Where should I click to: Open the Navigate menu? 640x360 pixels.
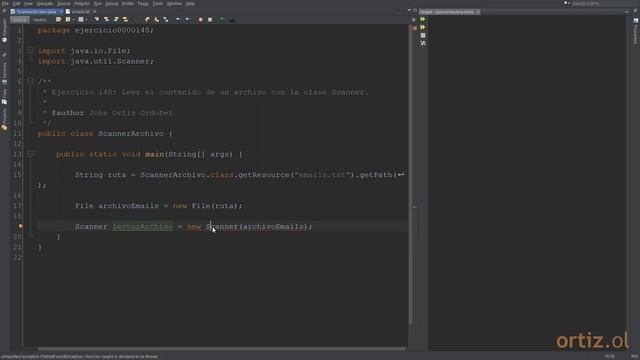45,4
